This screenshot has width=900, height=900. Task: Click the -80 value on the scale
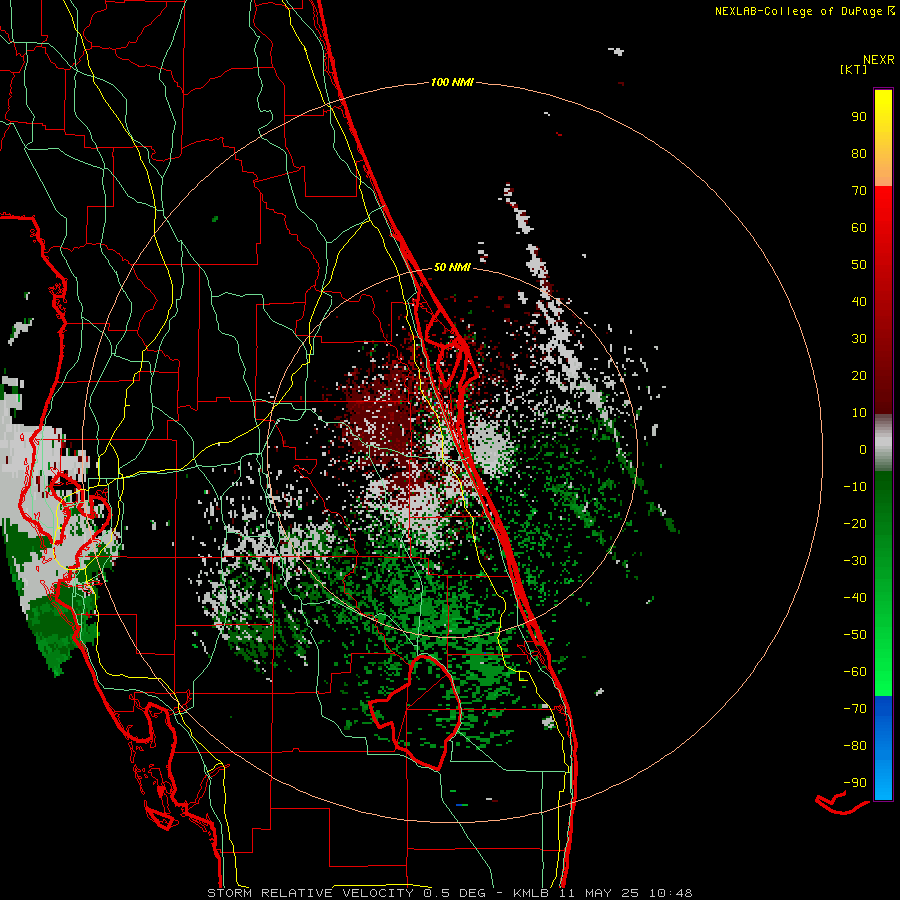click(855, 746)
